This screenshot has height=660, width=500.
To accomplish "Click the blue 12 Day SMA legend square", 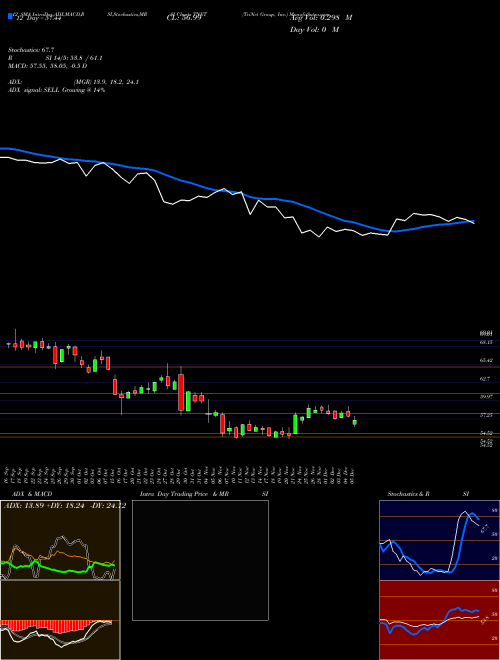I will 11,17.
